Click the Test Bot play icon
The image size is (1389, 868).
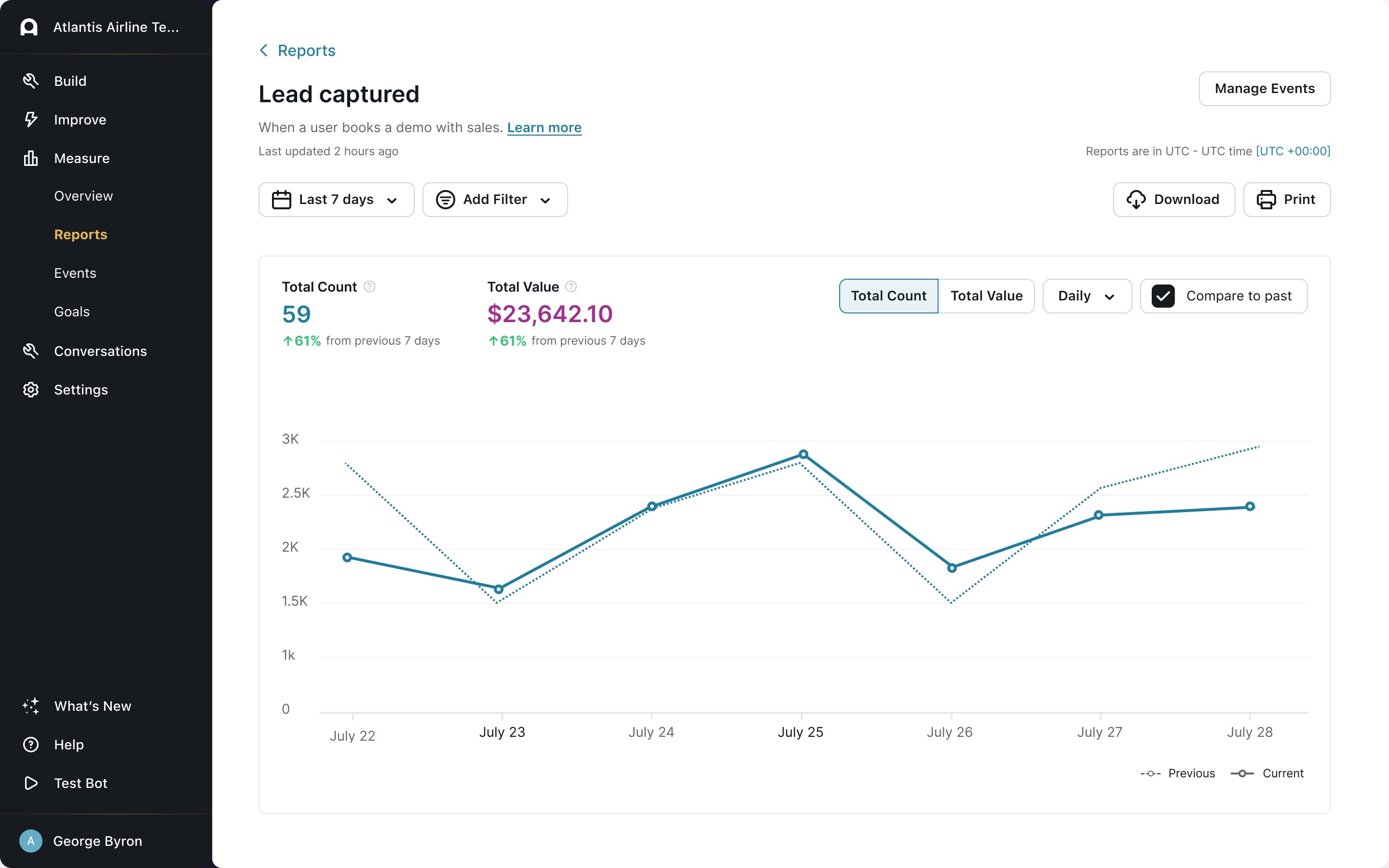(x=30, y=783)
